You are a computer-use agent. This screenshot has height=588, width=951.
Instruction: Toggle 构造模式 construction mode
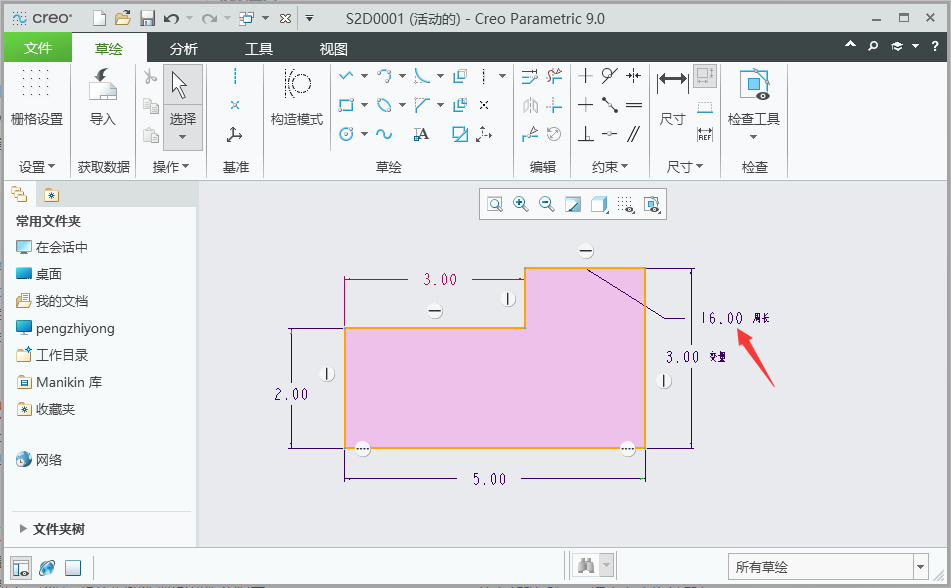point(297,98)
